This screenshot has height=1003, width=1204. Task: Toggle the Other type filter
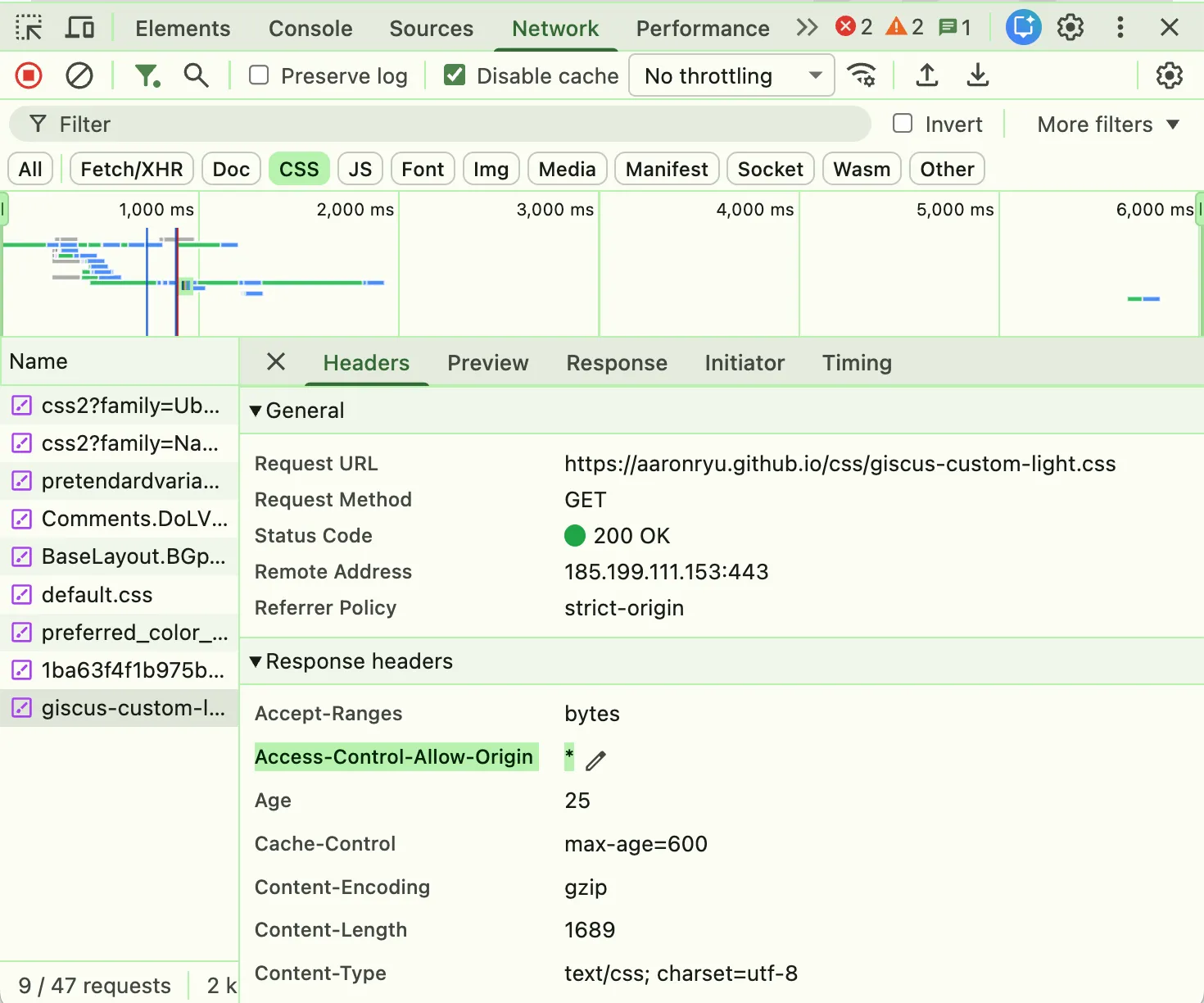coord(947,169)
